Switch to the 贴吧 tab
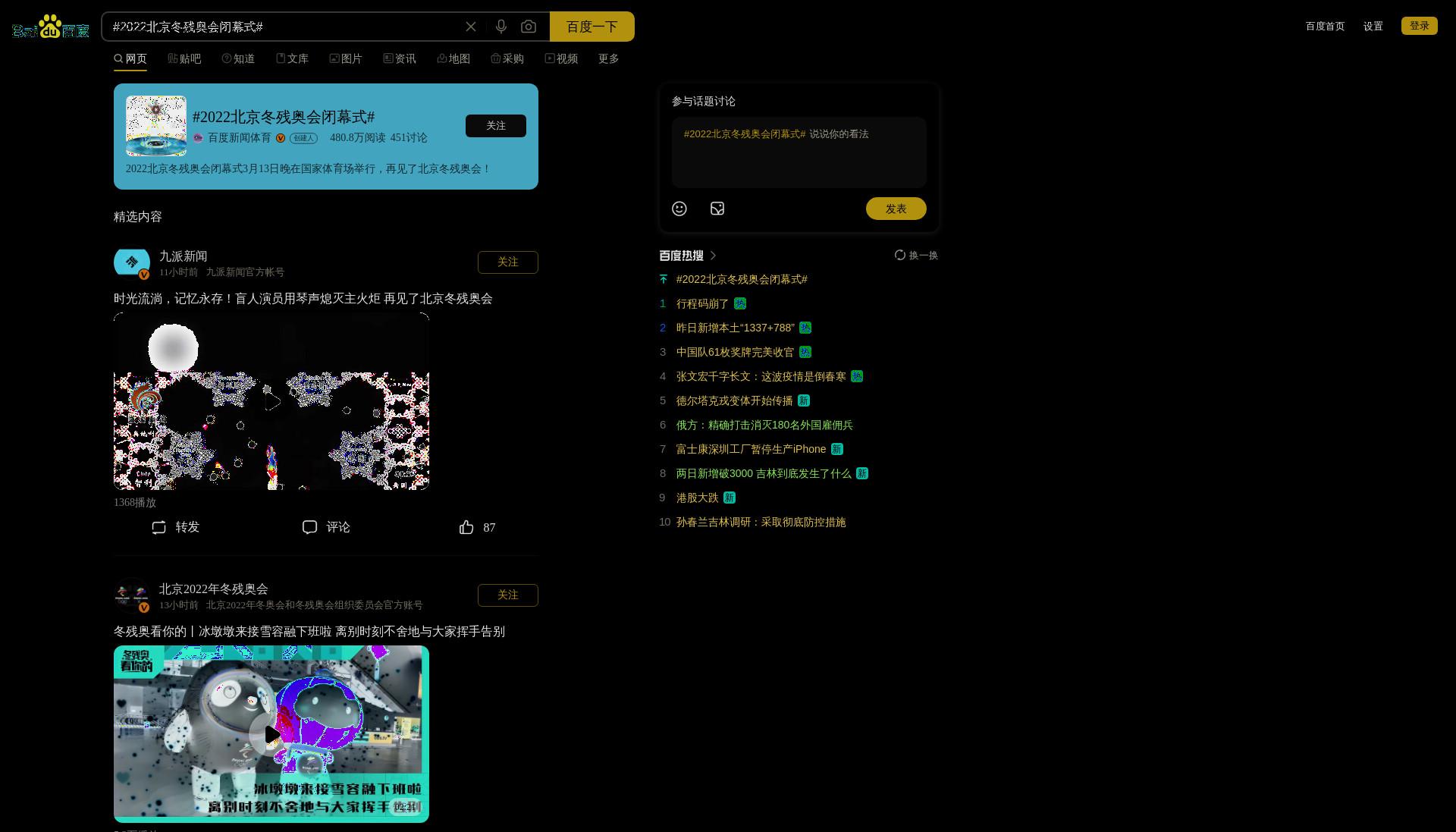 coord(184,58)
